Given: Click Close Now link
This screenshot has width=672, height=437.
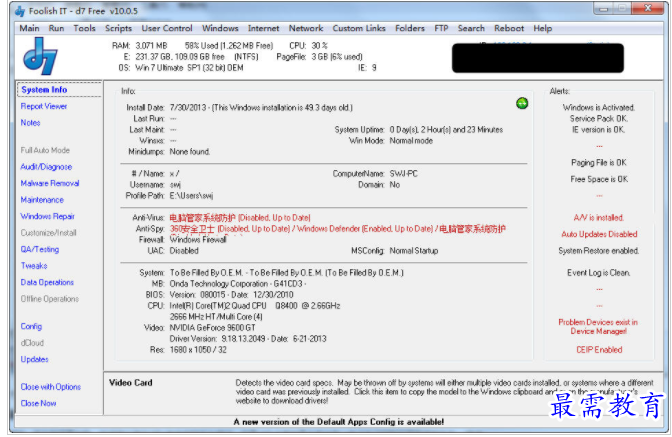Looking at the screenshot, I should (38, 403).
